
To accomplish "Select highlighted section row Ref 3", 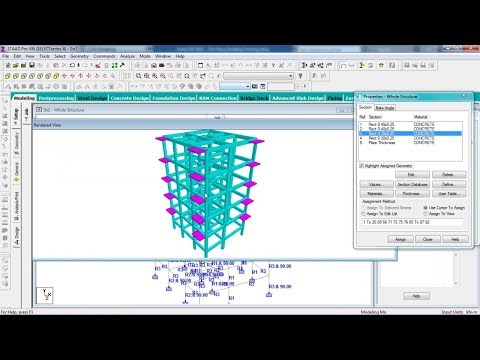I will (x=410, y=133).
